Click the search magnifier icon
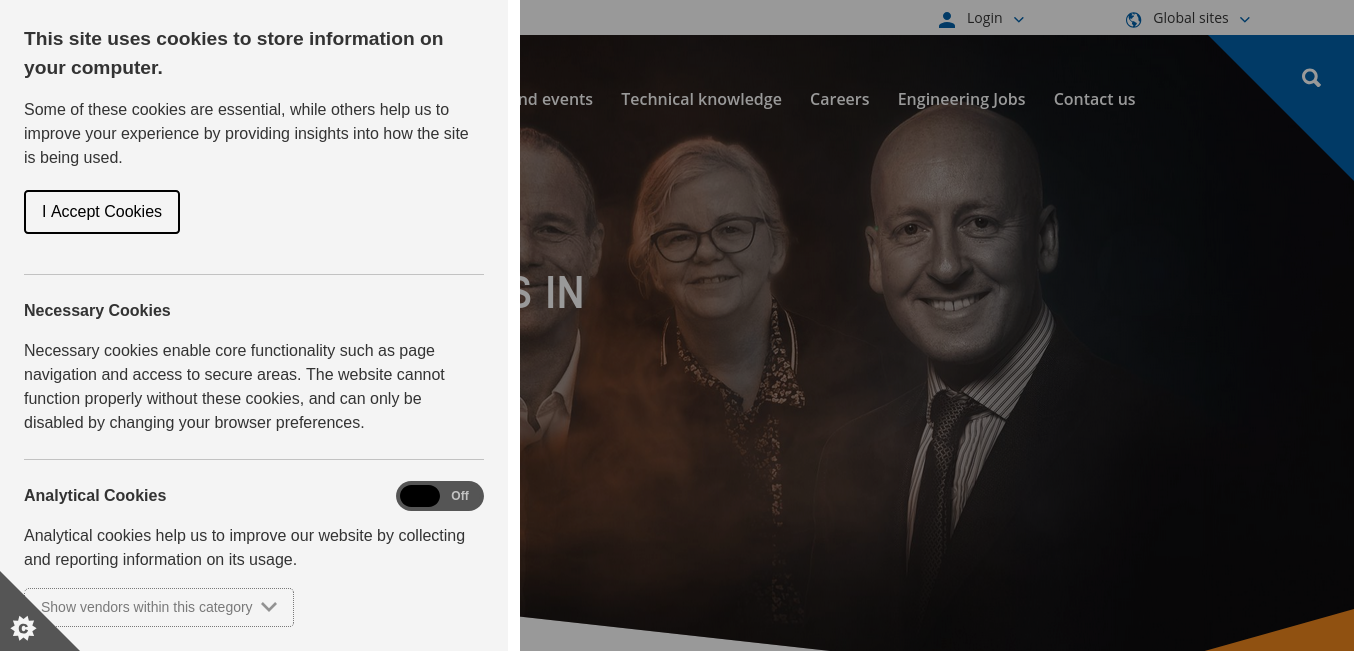The width and height of the screenshot is (1366, 651). 1311,78
